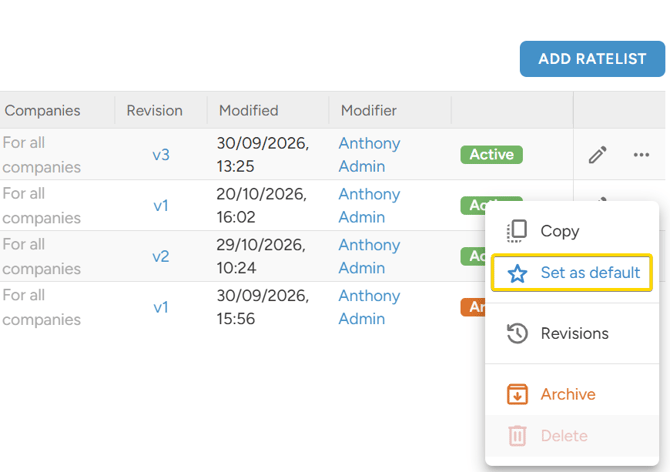Open Anthony Admin link in v2 row
670x472 pixels.
point(369,256)
